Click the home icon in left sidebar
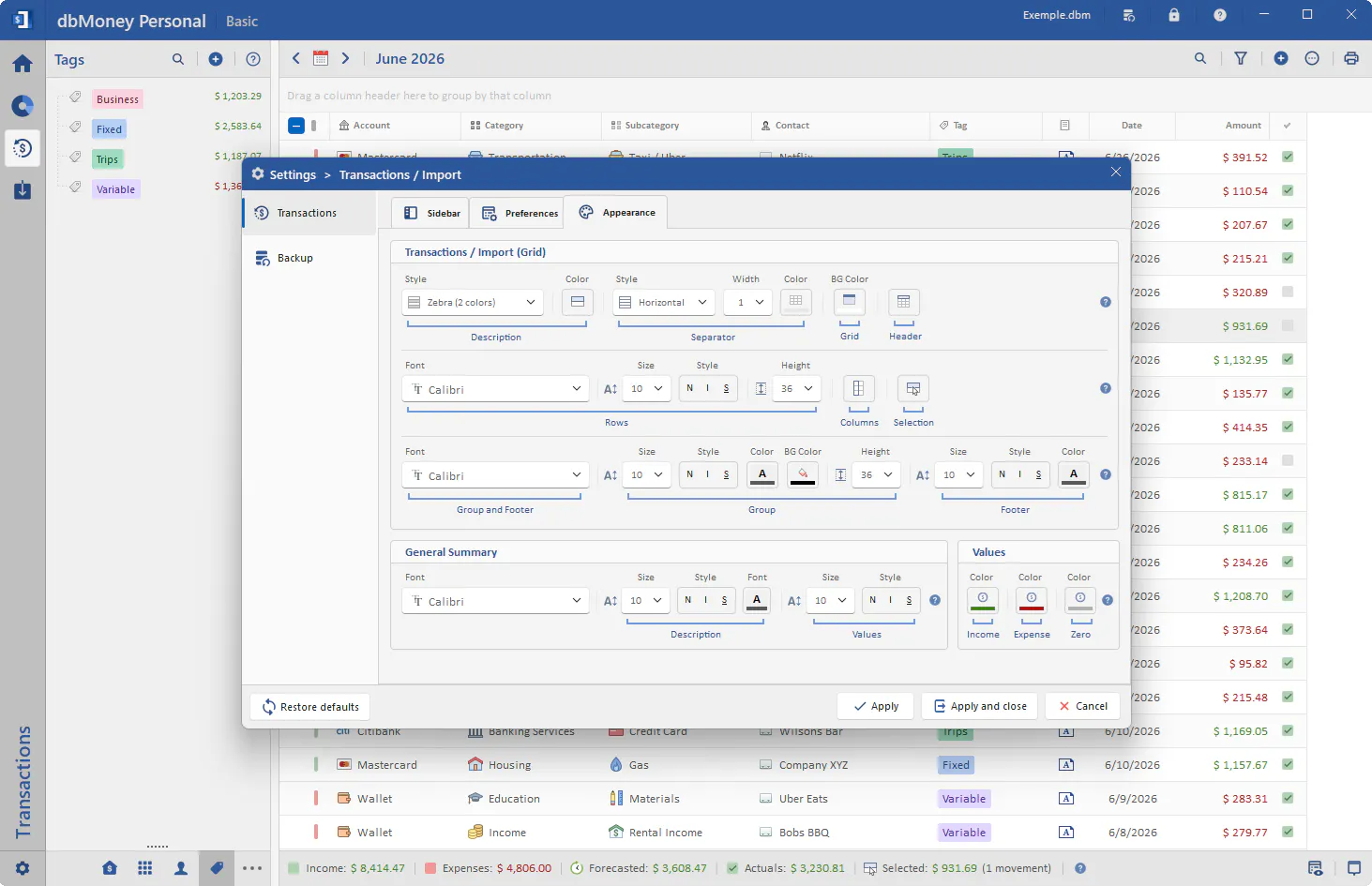This screenshot has width=1372, height=886. pos(23,64)
